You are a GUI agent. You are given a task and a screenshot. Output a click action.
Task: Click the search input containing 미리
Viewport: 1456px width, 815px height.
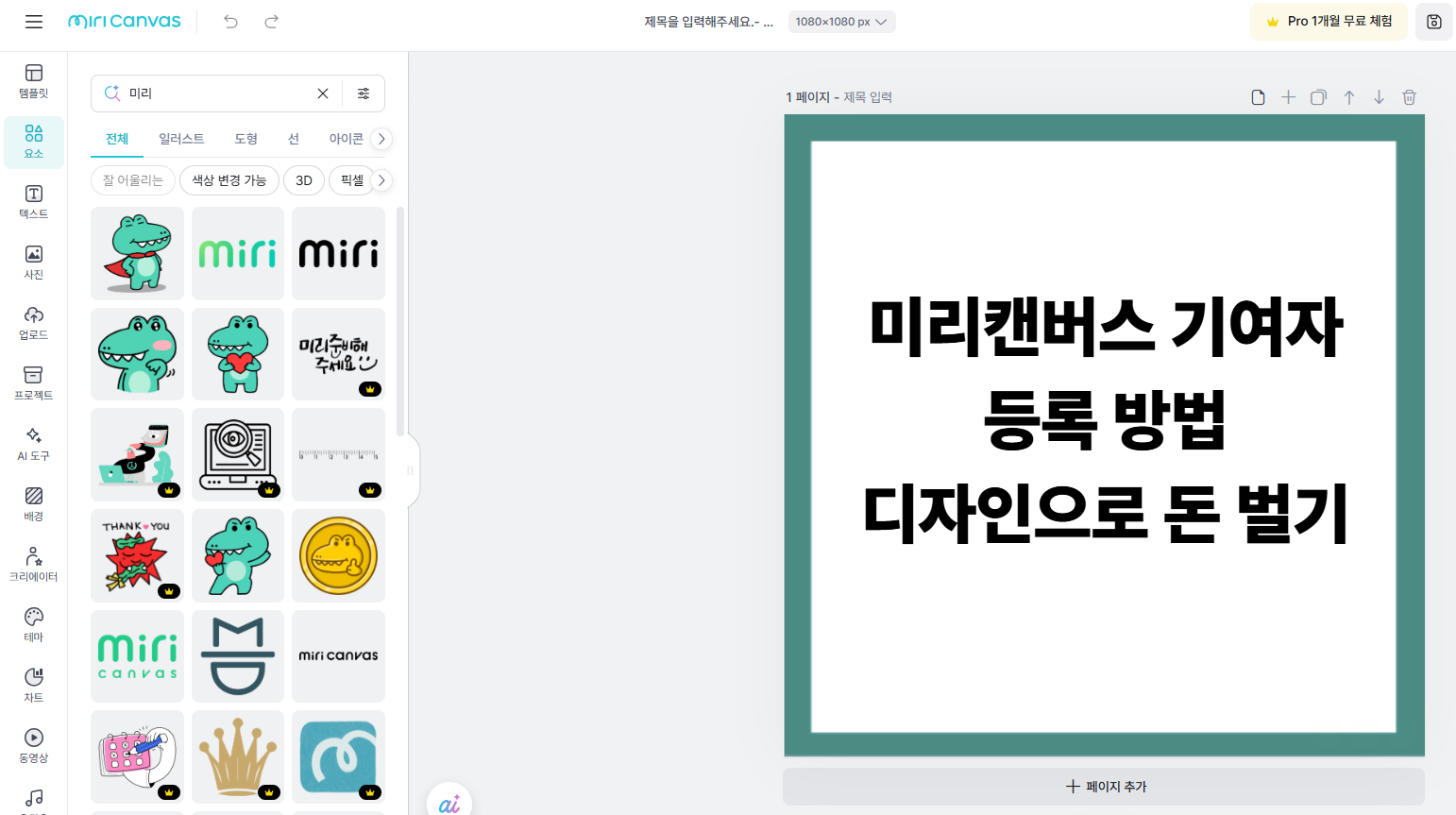(x=217, y=93)
